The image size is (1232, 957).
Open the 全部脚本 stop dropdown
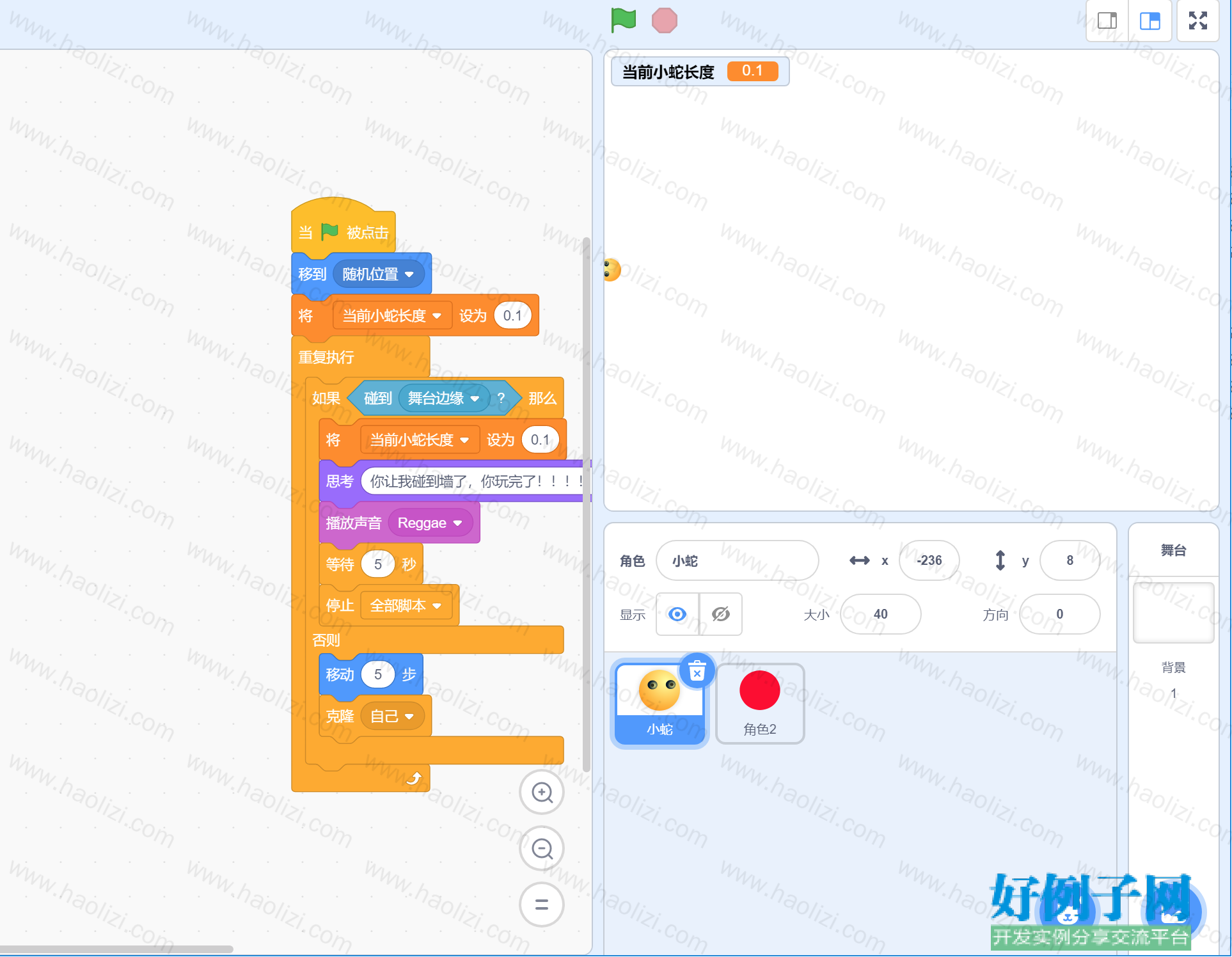tap(406, 606)
